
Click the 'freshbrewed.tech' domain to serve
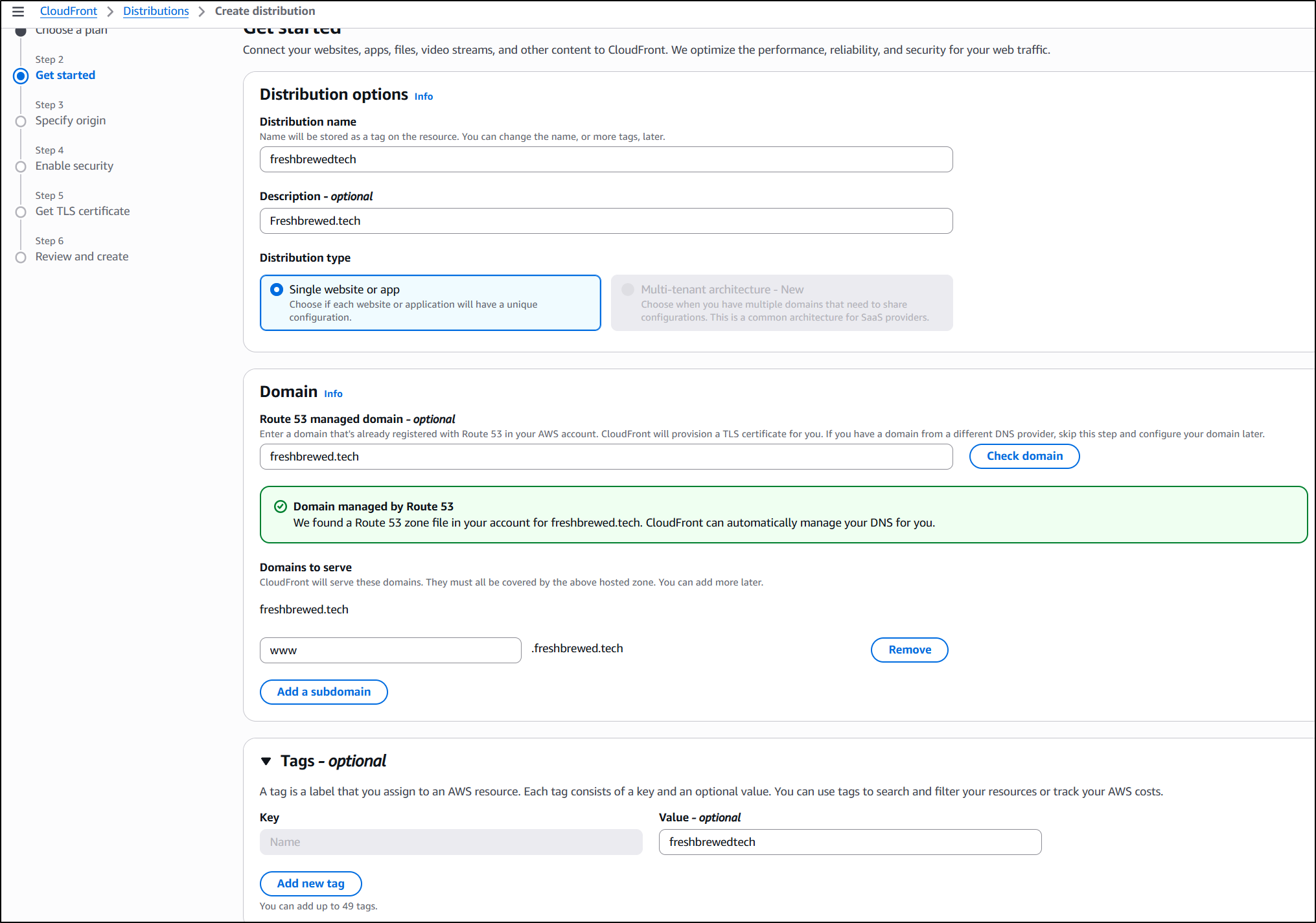tap(304, 610)
